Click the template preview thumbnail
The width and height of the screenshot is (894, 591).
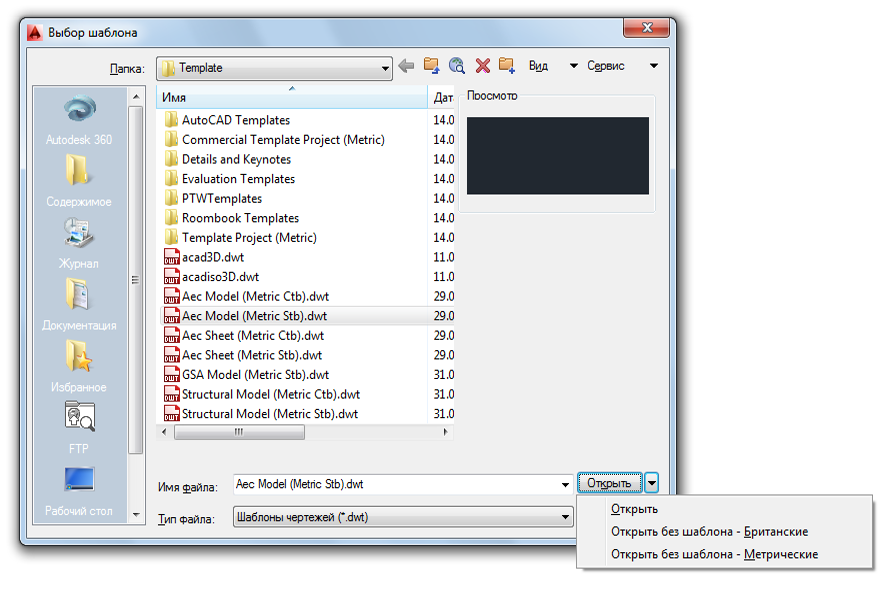click(x=558, y=156)
